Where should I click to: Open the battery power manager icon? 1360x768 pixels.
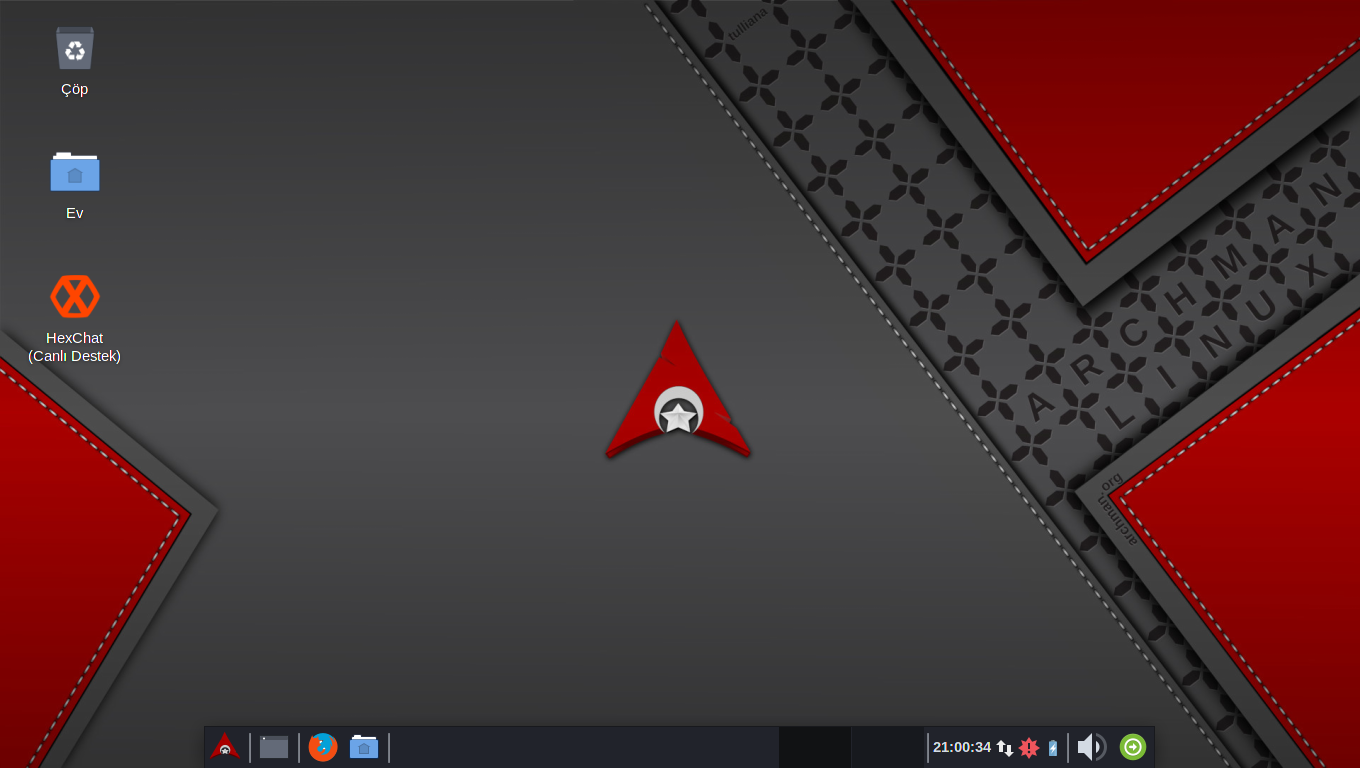point(1053,747)
